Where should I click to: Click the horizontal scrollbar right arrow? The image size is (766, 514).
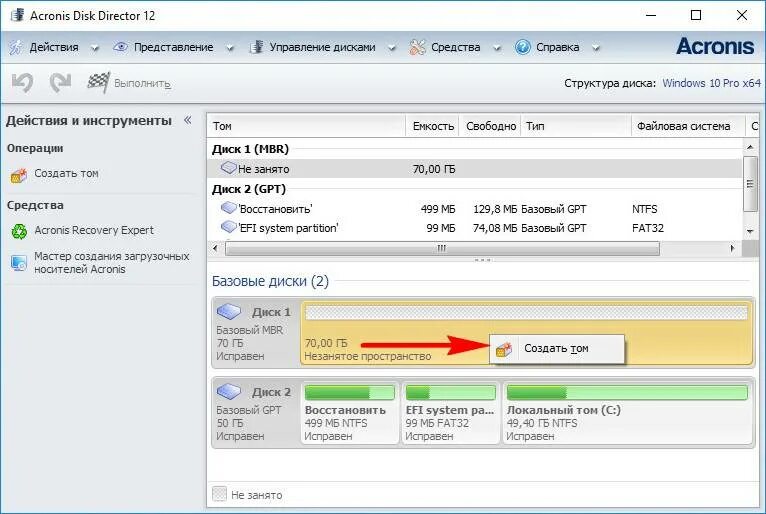tap(732, 248)
